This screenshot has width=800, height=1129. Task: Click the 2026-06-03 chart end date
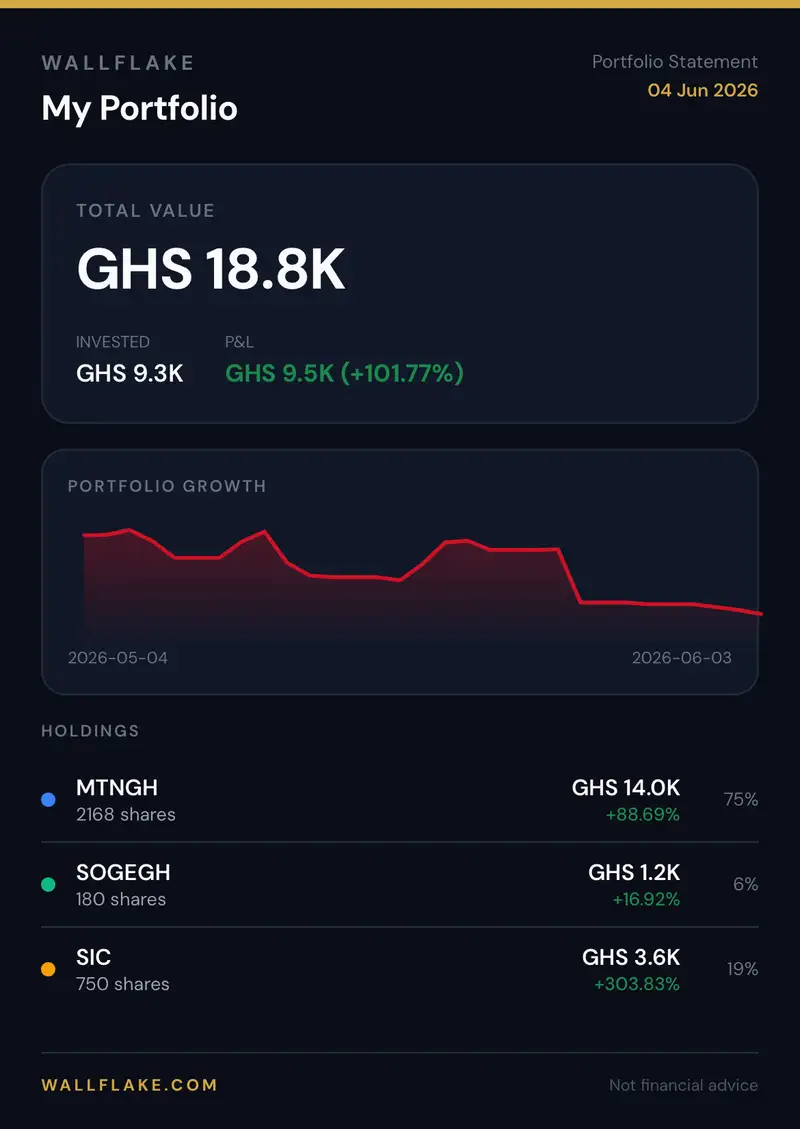click(682, 658)
